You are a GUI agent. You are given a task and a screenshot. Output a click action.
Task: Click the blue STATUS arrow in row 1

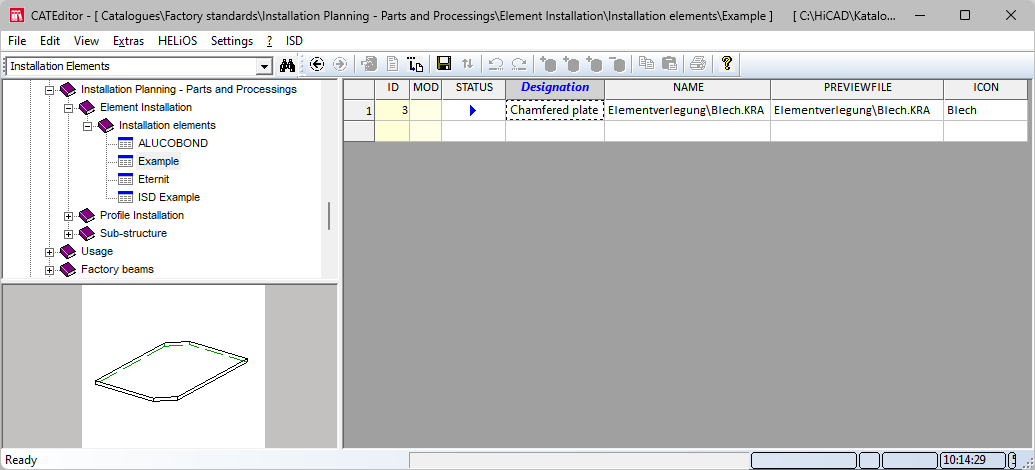coord(473,111)
